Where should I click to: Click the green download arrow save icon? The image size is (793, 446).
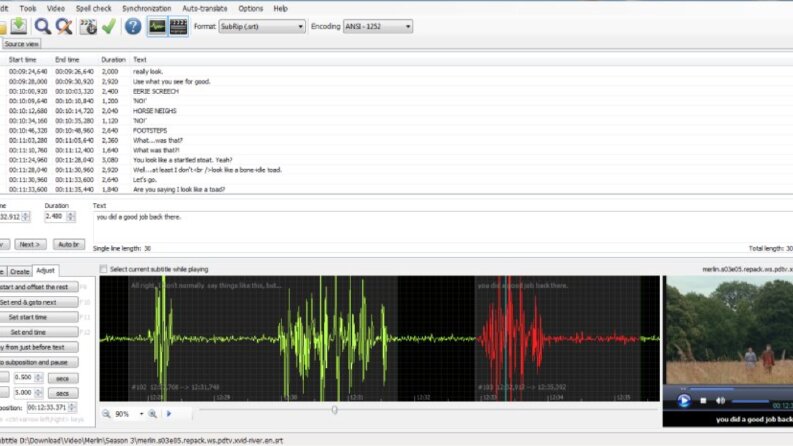(x=19, y=26)
